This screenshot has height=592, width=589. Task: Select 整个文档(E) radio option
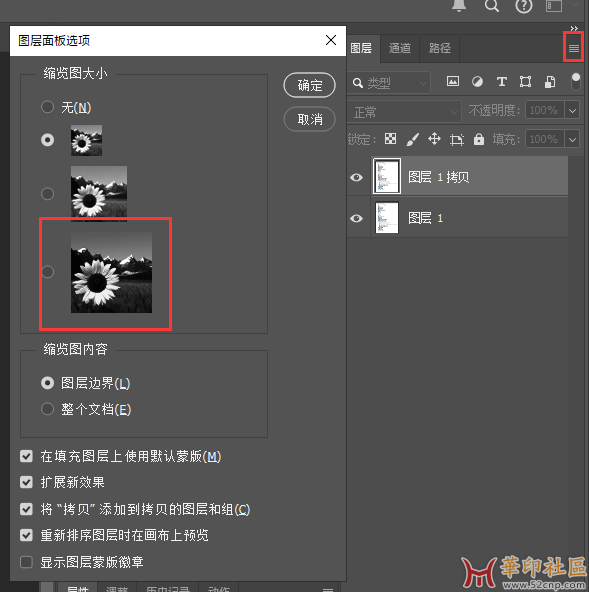coord(47,409)
